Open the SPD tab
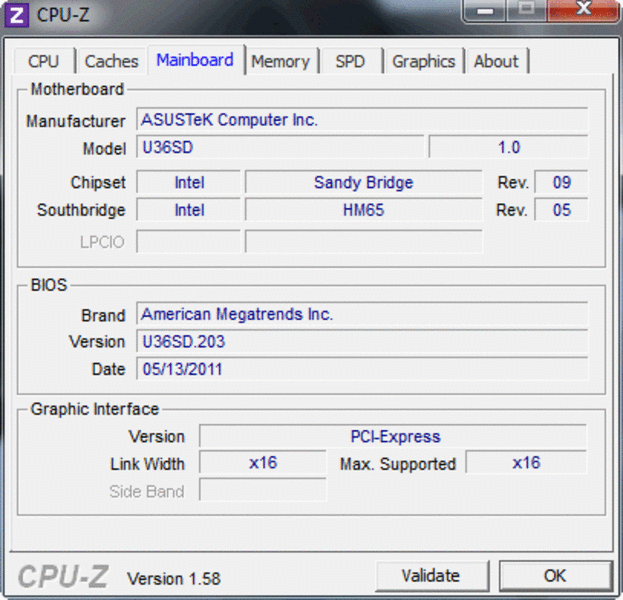The height and width of the screenshot is (600, 623). (x=350, y=61)
